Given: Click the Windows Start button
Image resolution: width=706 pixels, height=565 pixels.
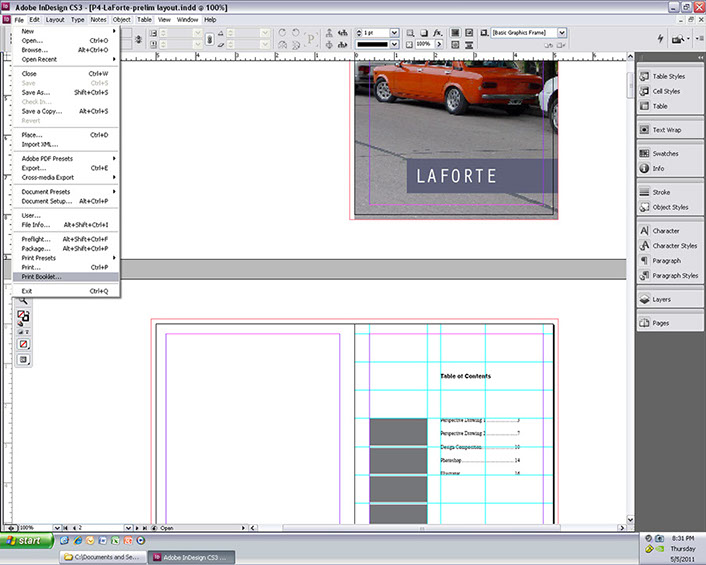Looking at the screenshot, I should pyautogui.click(x=27, y=541).
